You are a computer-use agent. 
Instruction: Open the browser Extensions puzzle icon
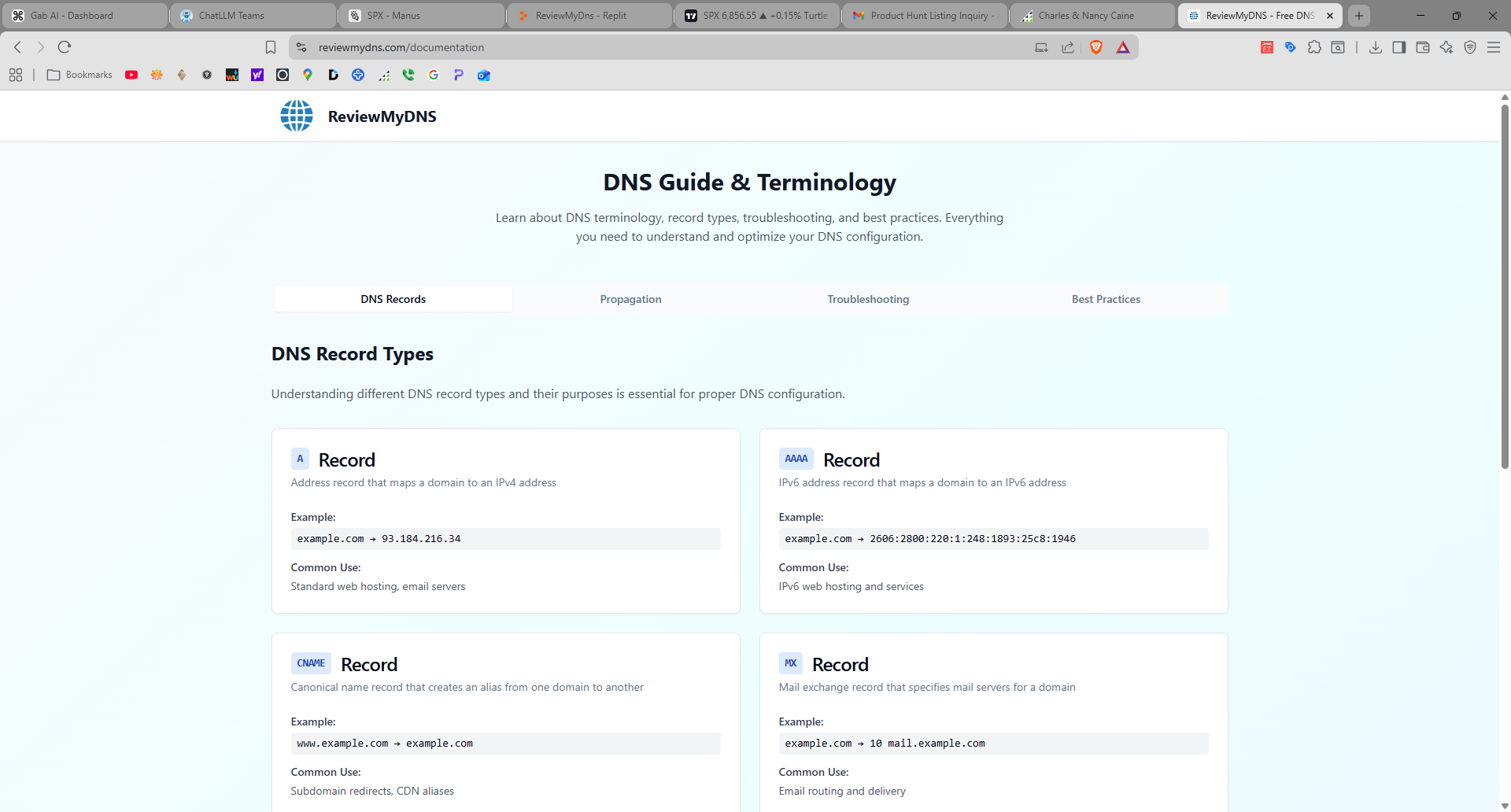point(1315,47)
